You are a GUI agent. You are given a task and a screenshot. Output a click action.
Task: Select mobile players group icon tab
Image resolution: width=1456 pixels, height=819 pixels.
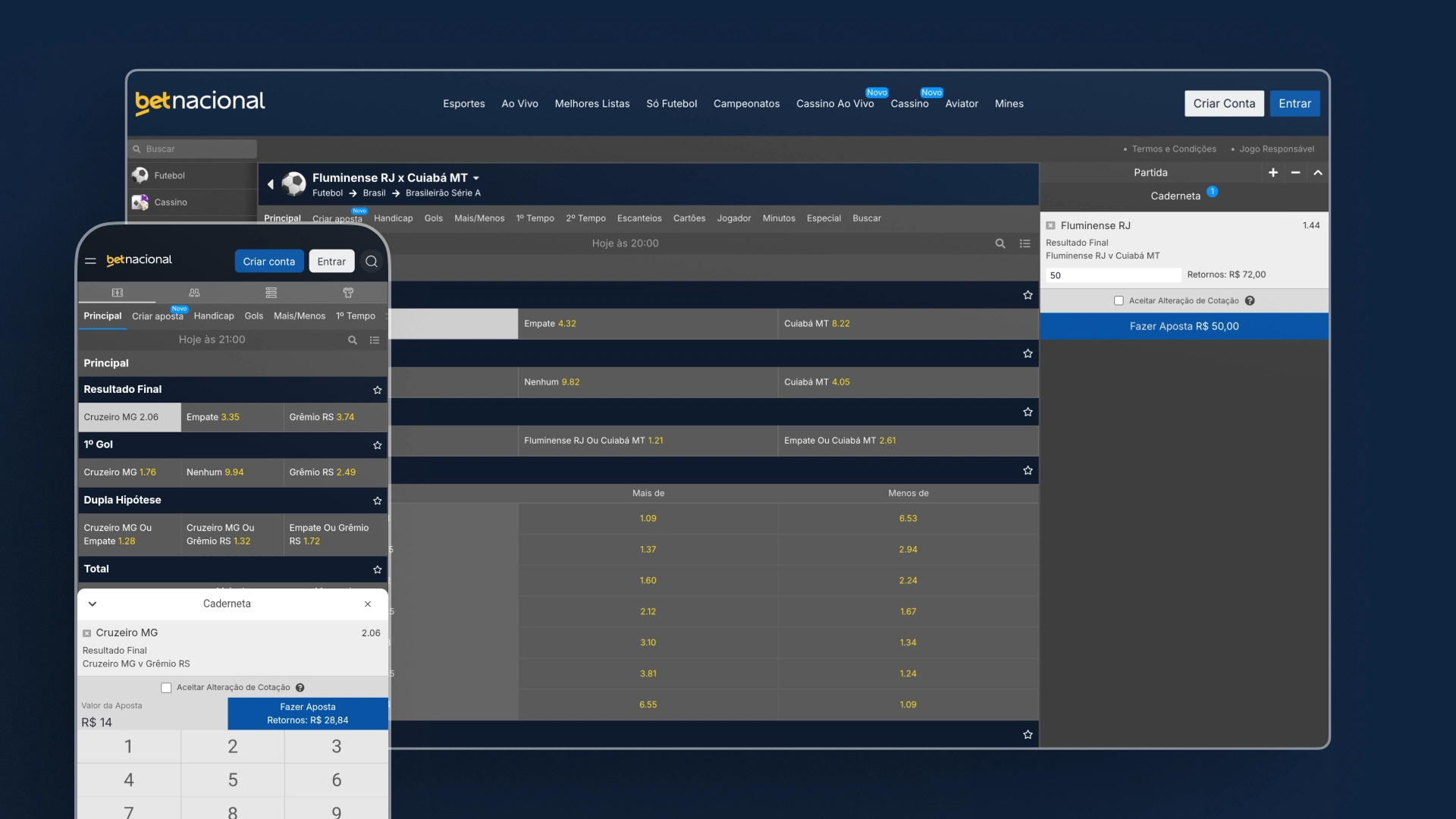(194, 293)
